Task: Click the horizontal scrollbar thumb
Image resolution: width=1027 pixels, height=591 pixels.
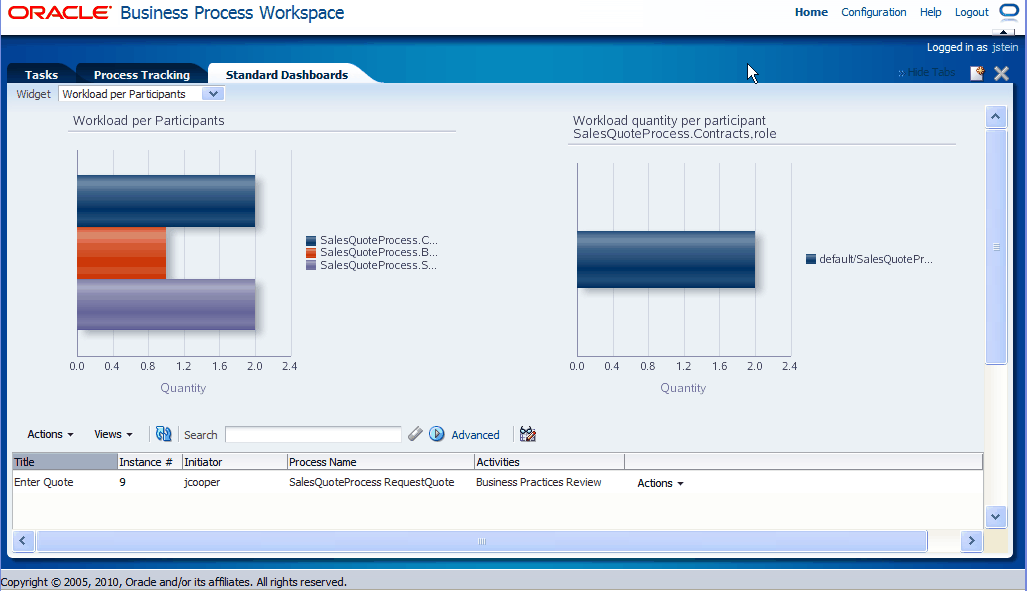Action: 481,541
